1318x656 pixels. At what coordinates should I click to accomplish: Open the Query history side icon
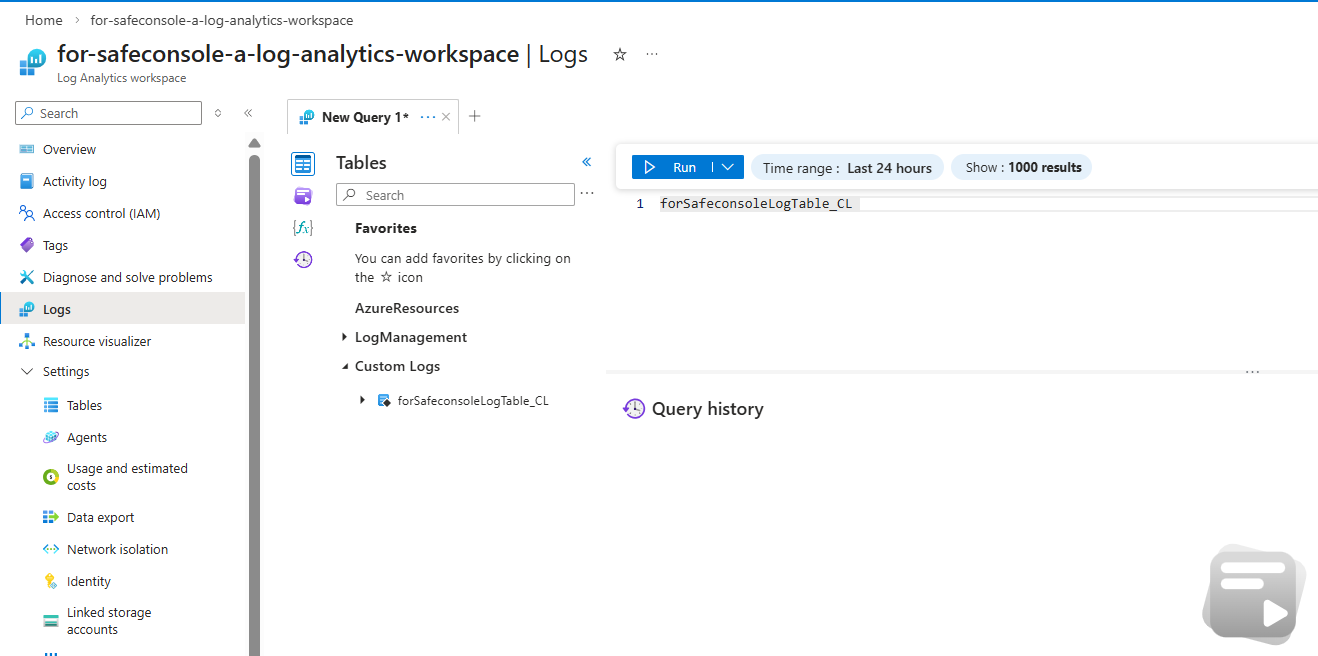(x=303, y=259)
